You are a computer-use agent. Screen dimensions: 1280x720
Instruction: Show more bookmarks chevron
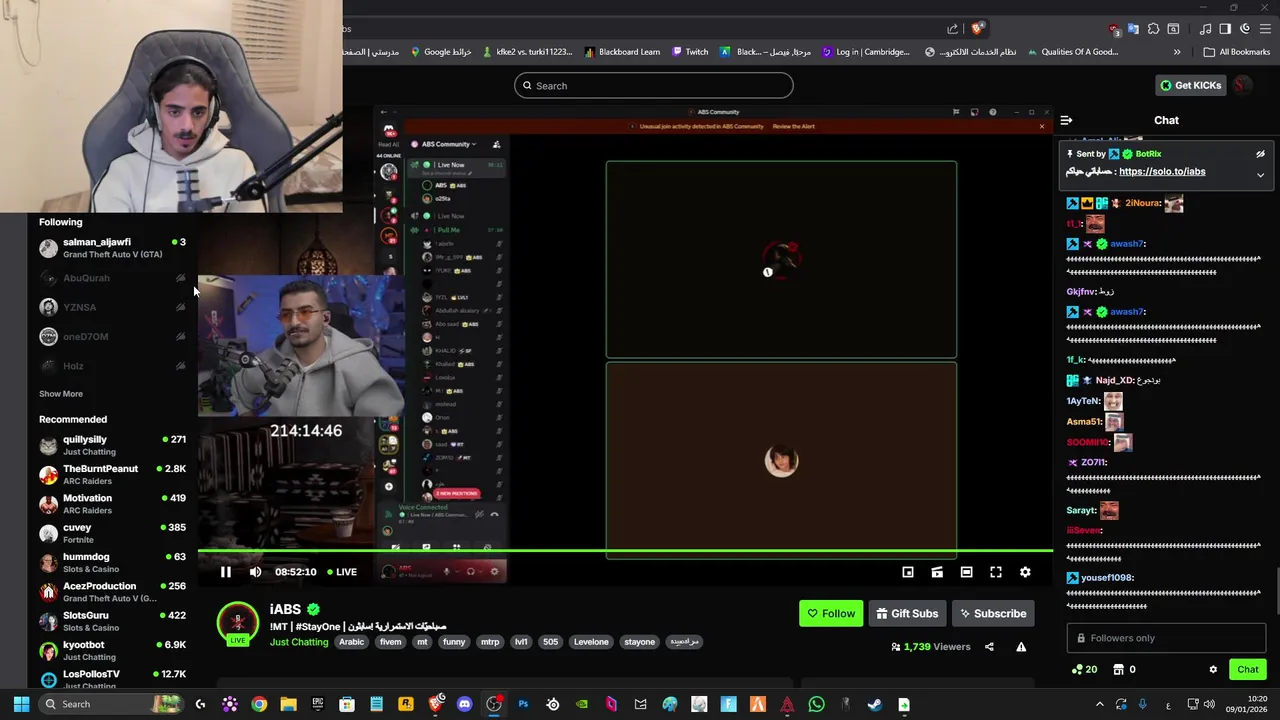[1177, 52]
